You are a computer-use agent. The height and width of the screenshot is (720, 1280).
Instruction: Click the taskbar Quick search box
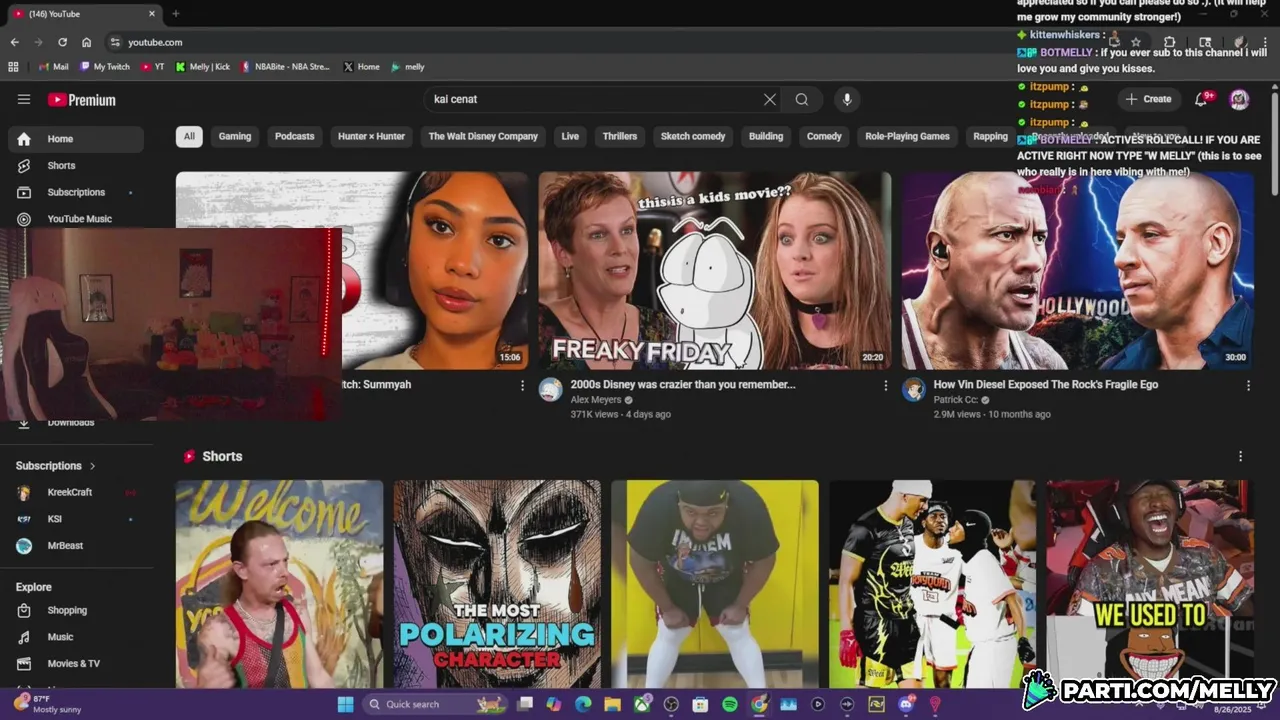pos(435,704)
